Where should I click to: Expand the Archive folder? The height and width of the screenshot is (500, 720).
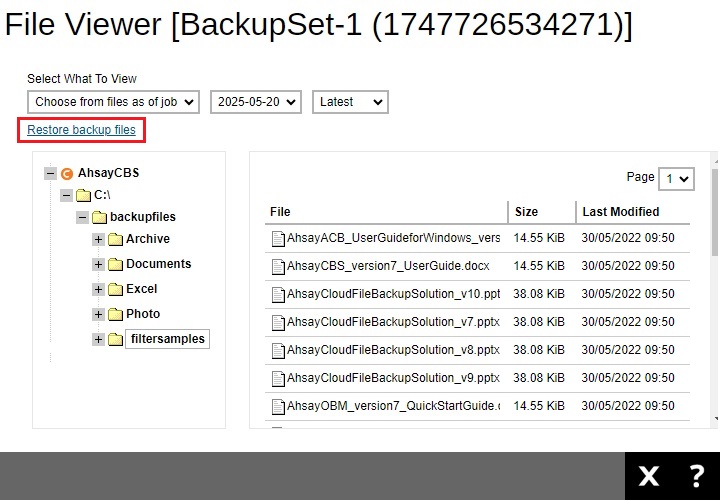[98, 239]
